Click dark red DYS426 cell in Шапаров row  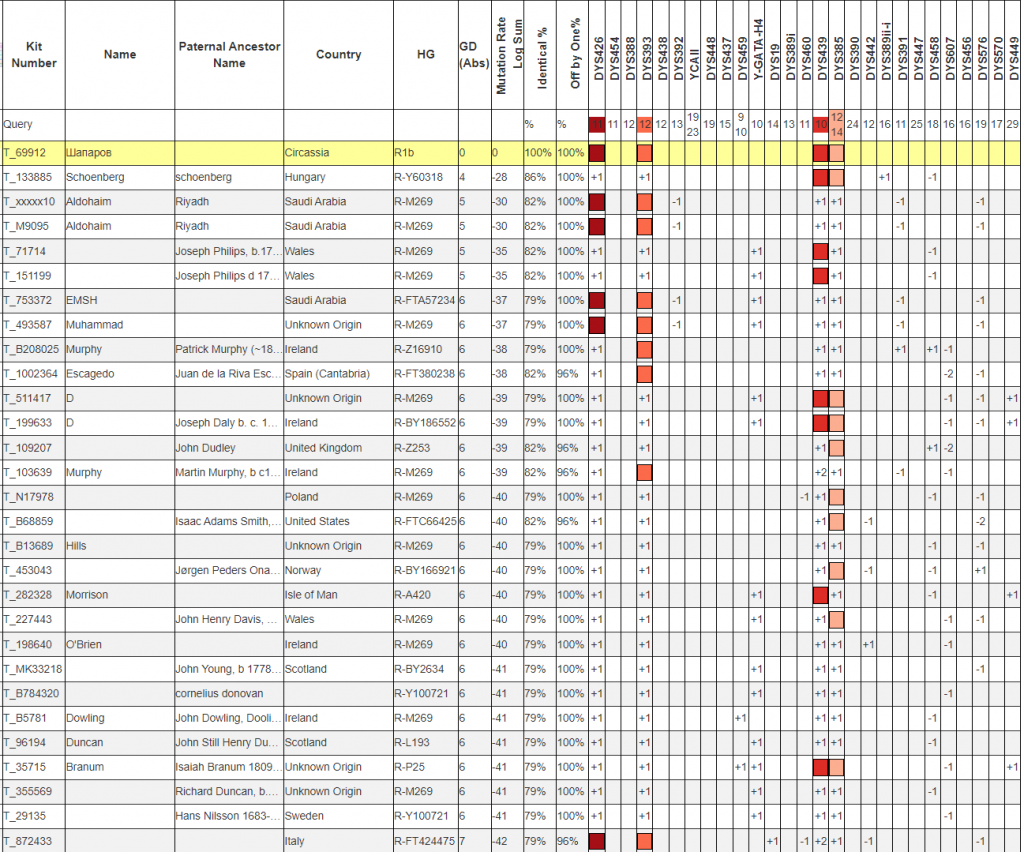pyautogui.click(x=598, y=153)
